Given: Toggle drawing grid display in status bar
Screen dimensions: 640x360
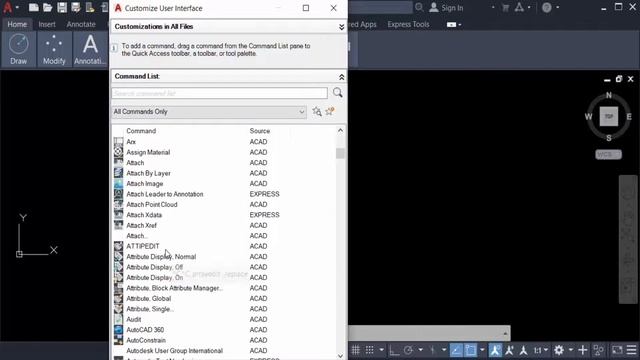Looking at the screenshot, I should tap(356, 350).
